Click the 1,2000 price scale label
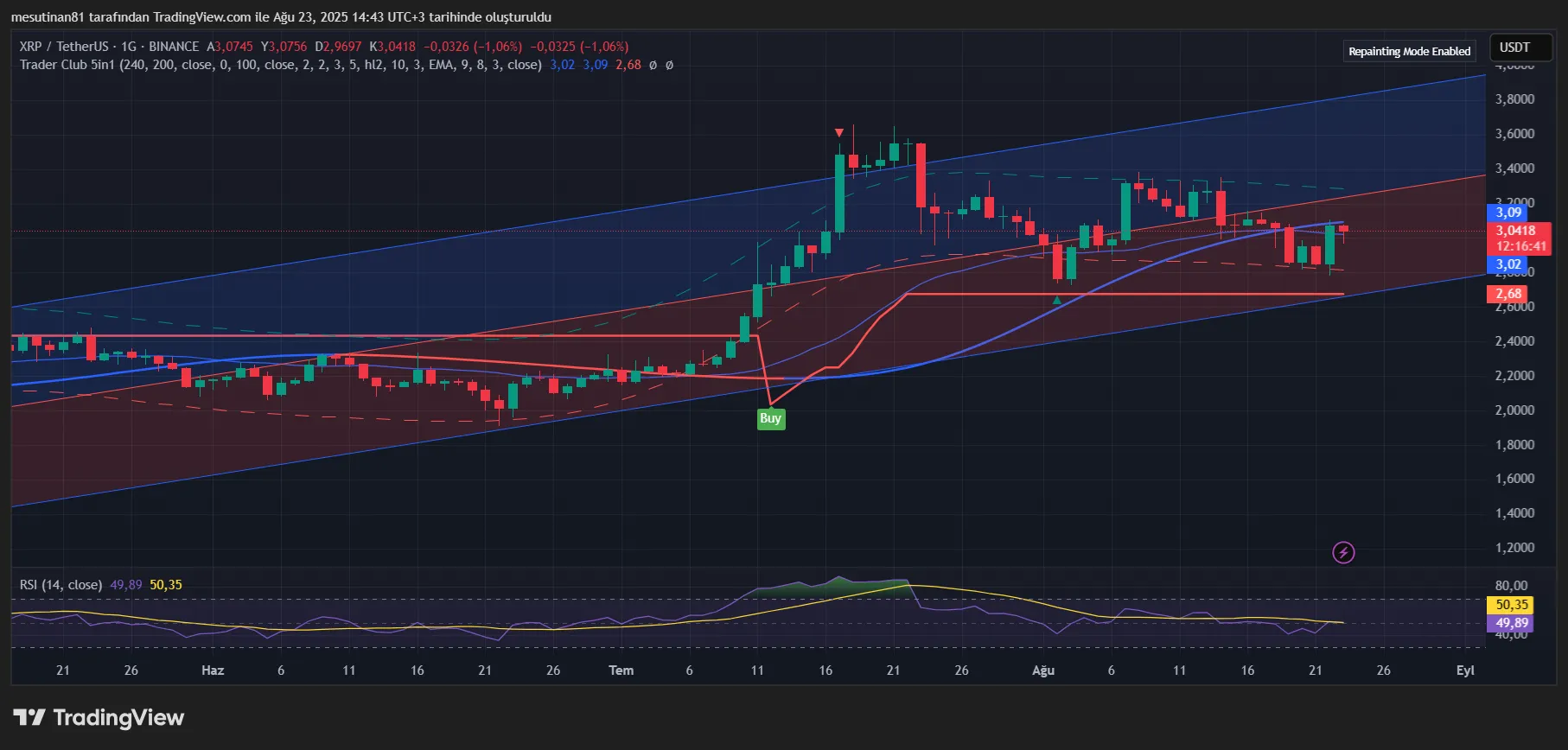 pyautogui.click(x=1515, y=548)
